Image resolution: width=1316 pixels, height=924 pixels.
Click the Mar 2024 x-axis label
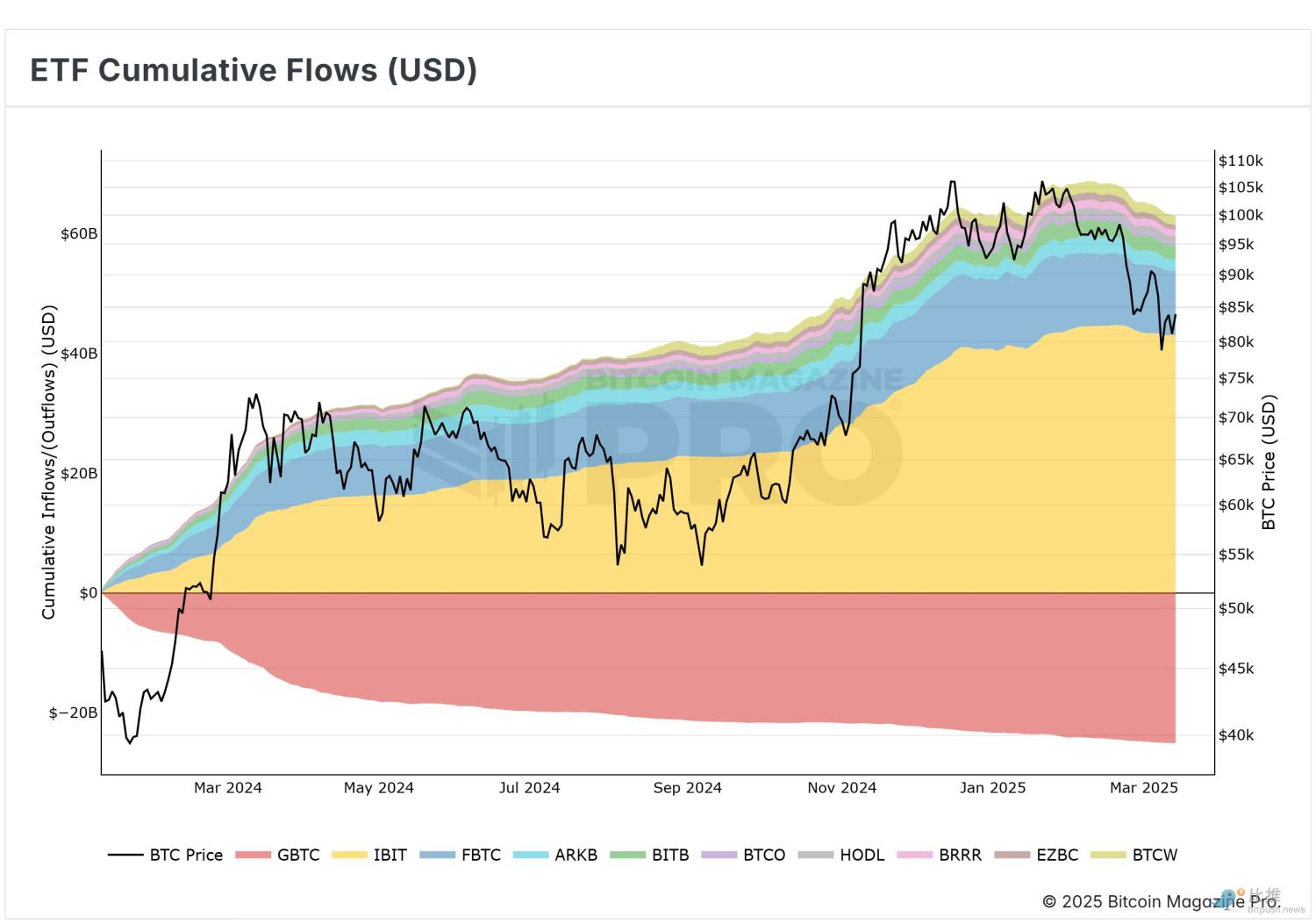228,788
